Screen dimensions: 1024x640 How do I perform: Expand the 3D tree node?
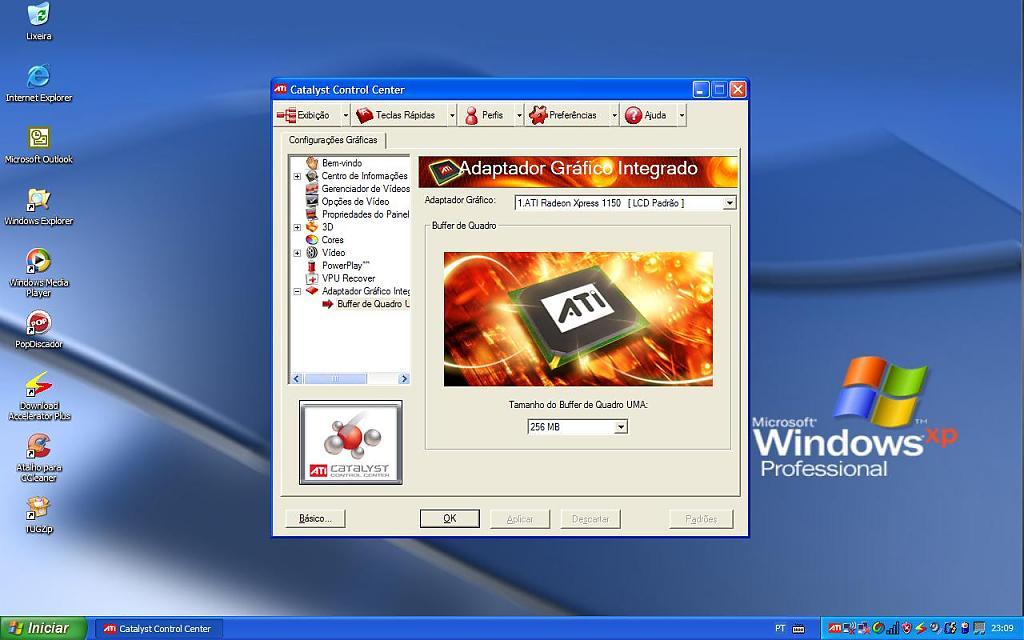coord(297,227)
